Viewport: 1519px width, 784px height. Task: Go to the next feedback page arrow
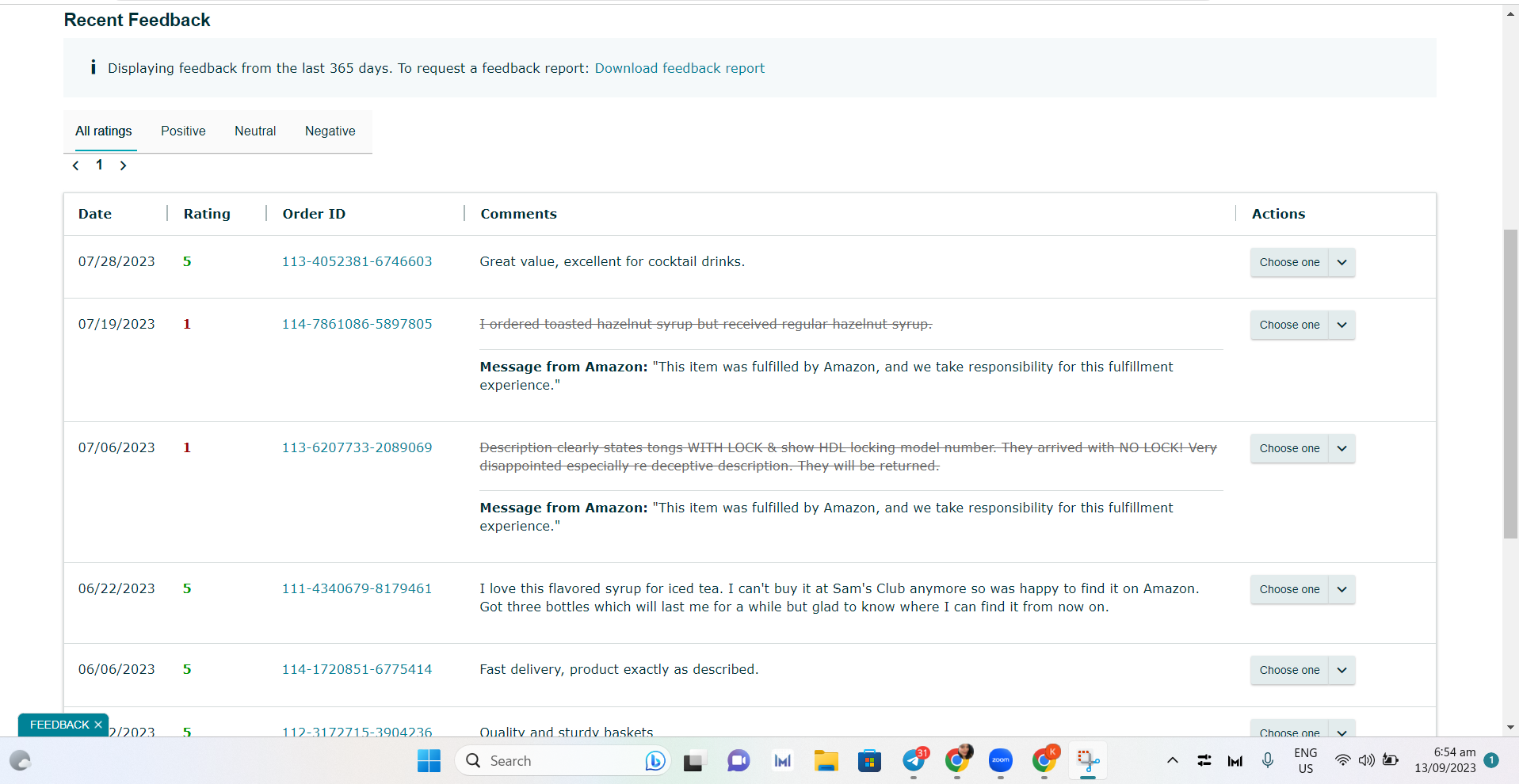(123, 166)
